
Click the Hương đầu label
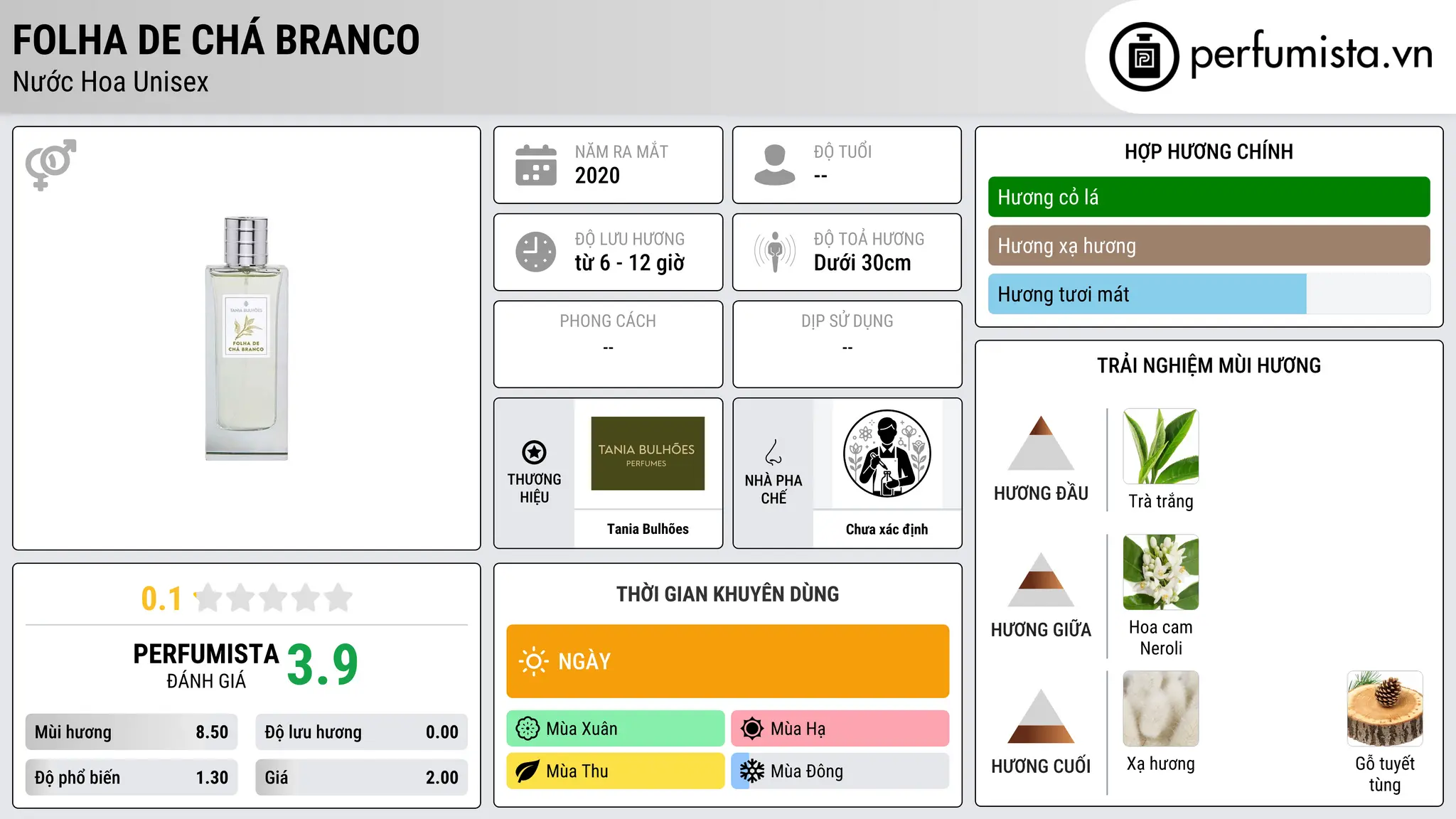pyautogui.click(x=1041, y=493)
